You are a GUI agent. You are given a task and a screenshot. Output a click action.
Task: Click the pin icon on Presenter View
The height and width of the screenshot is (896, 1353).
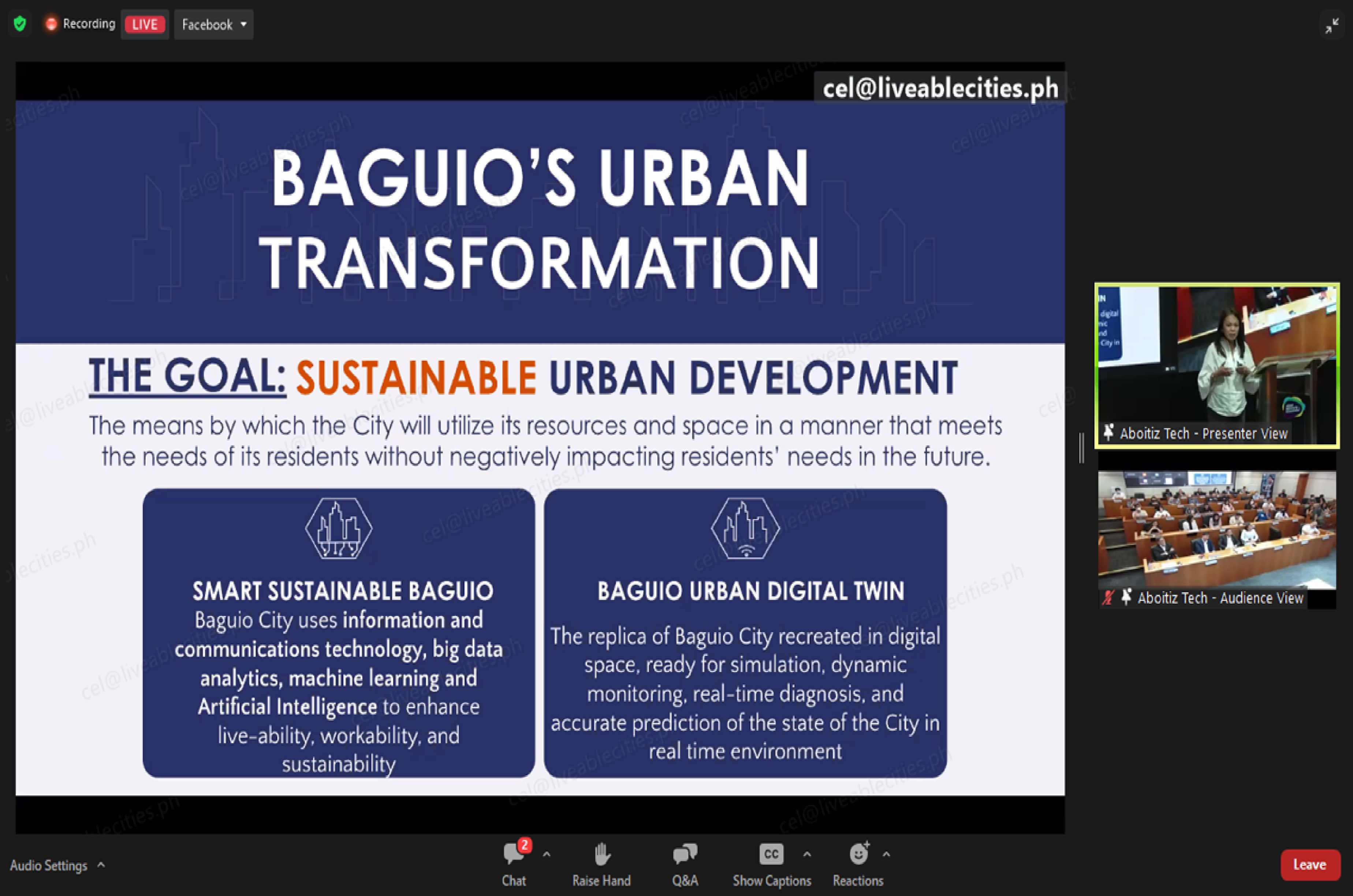pos(1108,433)
